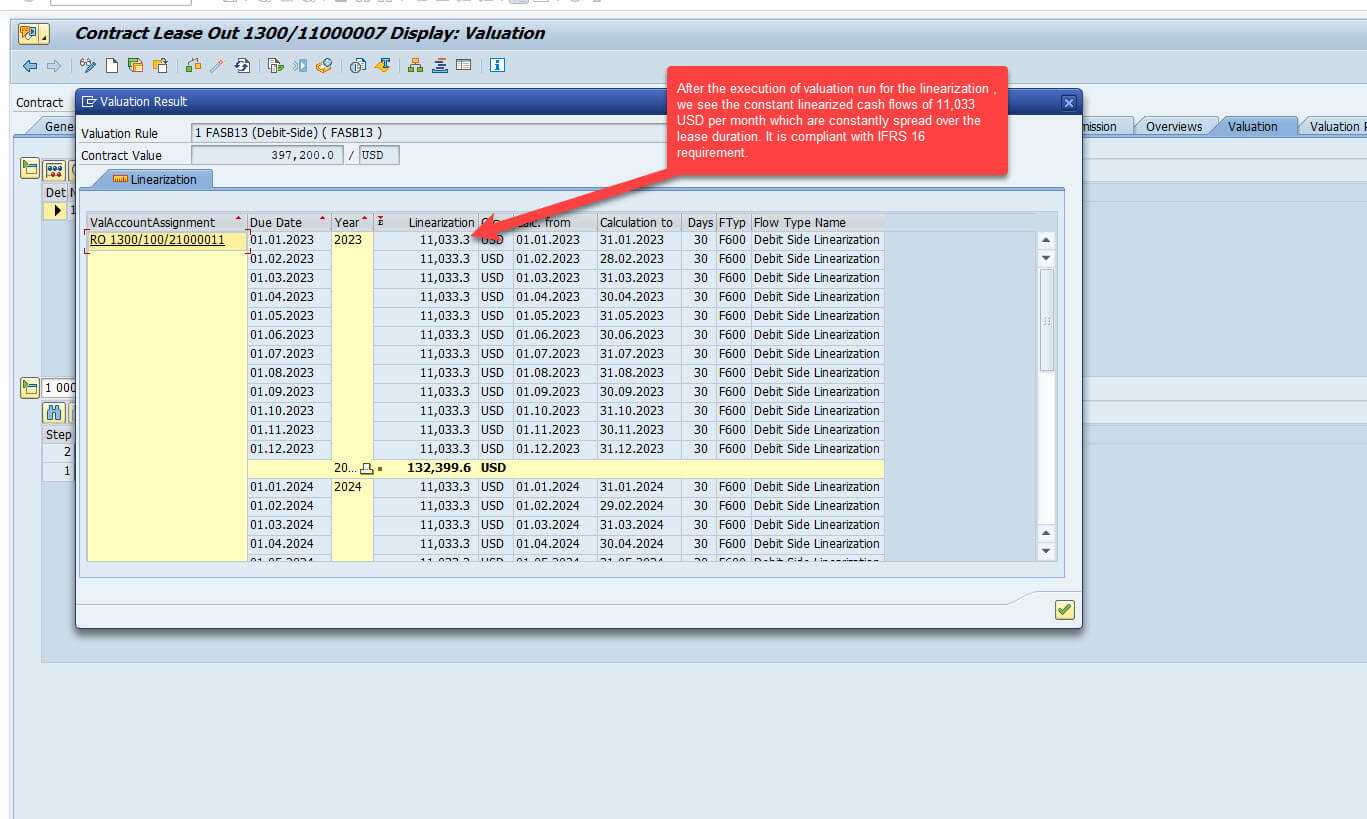Click the Linearization column total icon
This screenshot has width=1367, height=819.
[381, 222]
